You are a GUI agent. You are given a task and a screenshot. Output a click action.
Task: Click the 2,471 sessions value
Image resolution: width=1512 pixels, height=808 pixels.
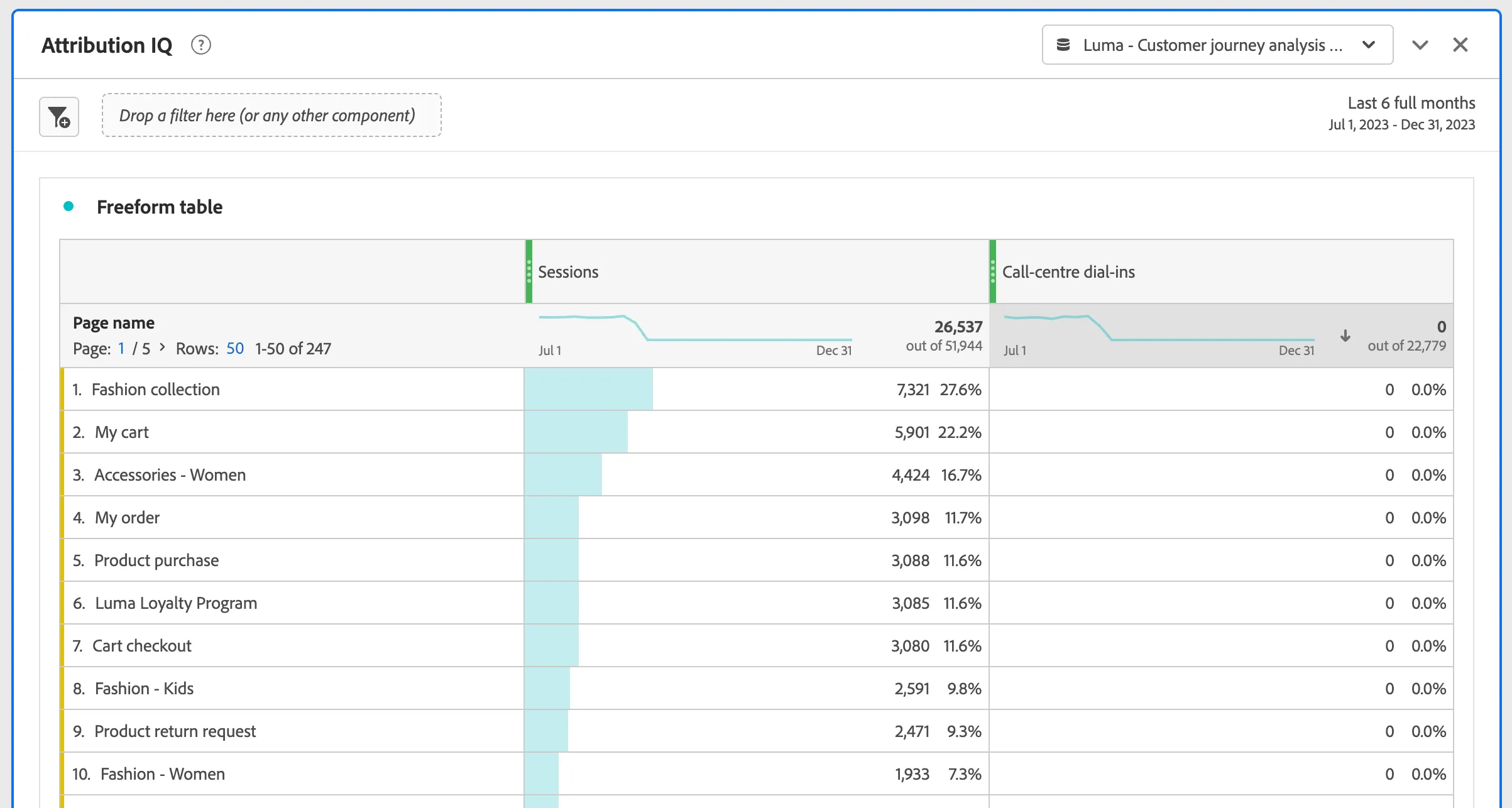[912, 731]
